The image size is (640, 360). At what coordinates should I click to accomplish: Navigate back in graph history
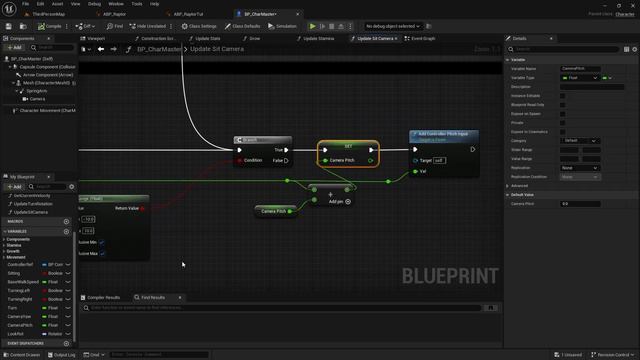(x=101, y=49)
